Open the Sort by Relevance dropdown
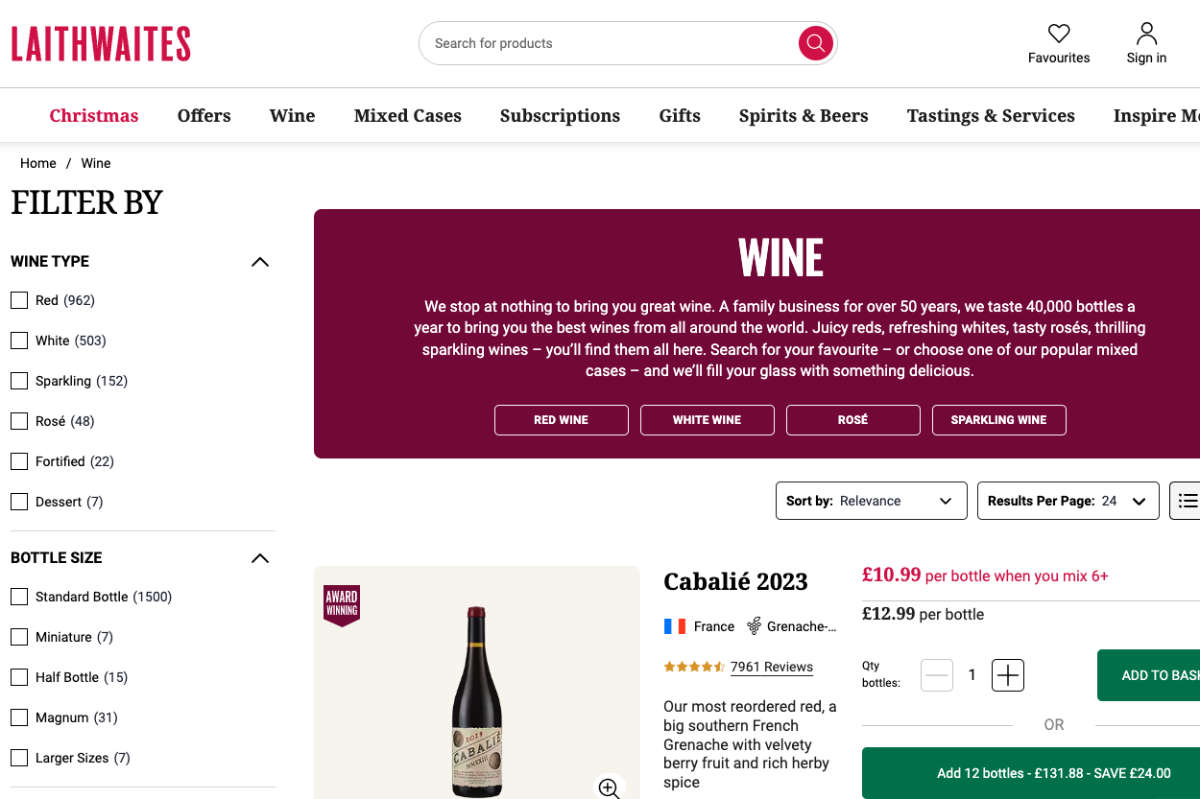Image resolution: width=1200 pixels, height=799 pixels. point(871,501)
